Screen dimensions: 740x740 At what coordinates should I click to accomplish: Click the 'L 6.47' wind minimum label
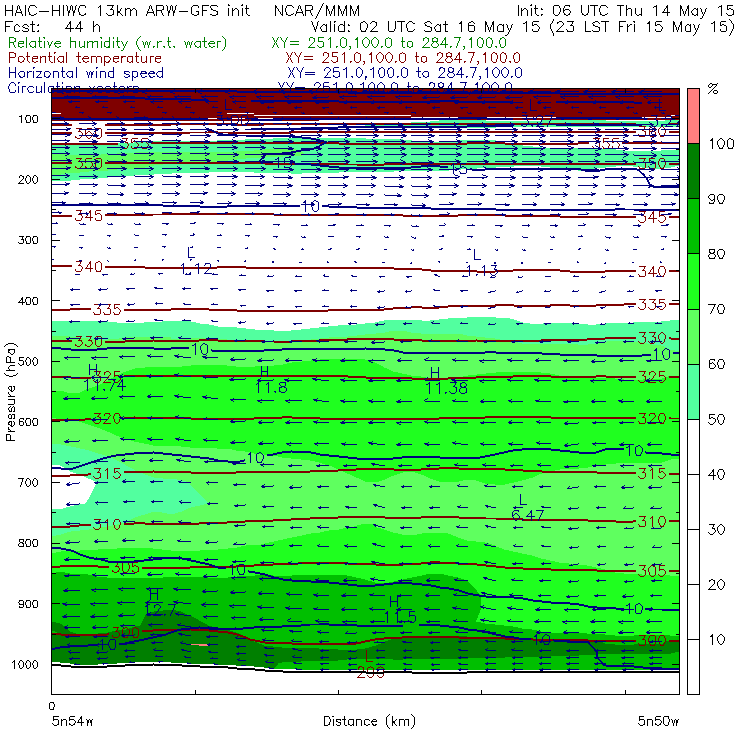(528, 507)
